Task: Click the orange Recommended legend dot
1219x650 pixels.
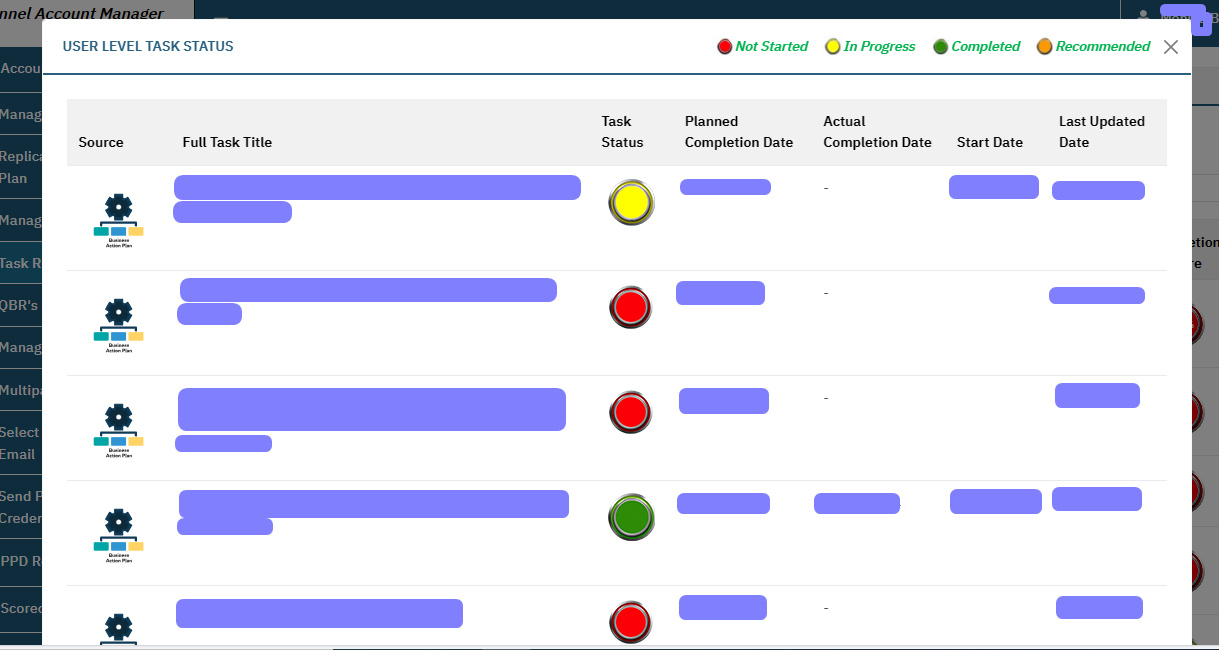Action: (1044, 47)
